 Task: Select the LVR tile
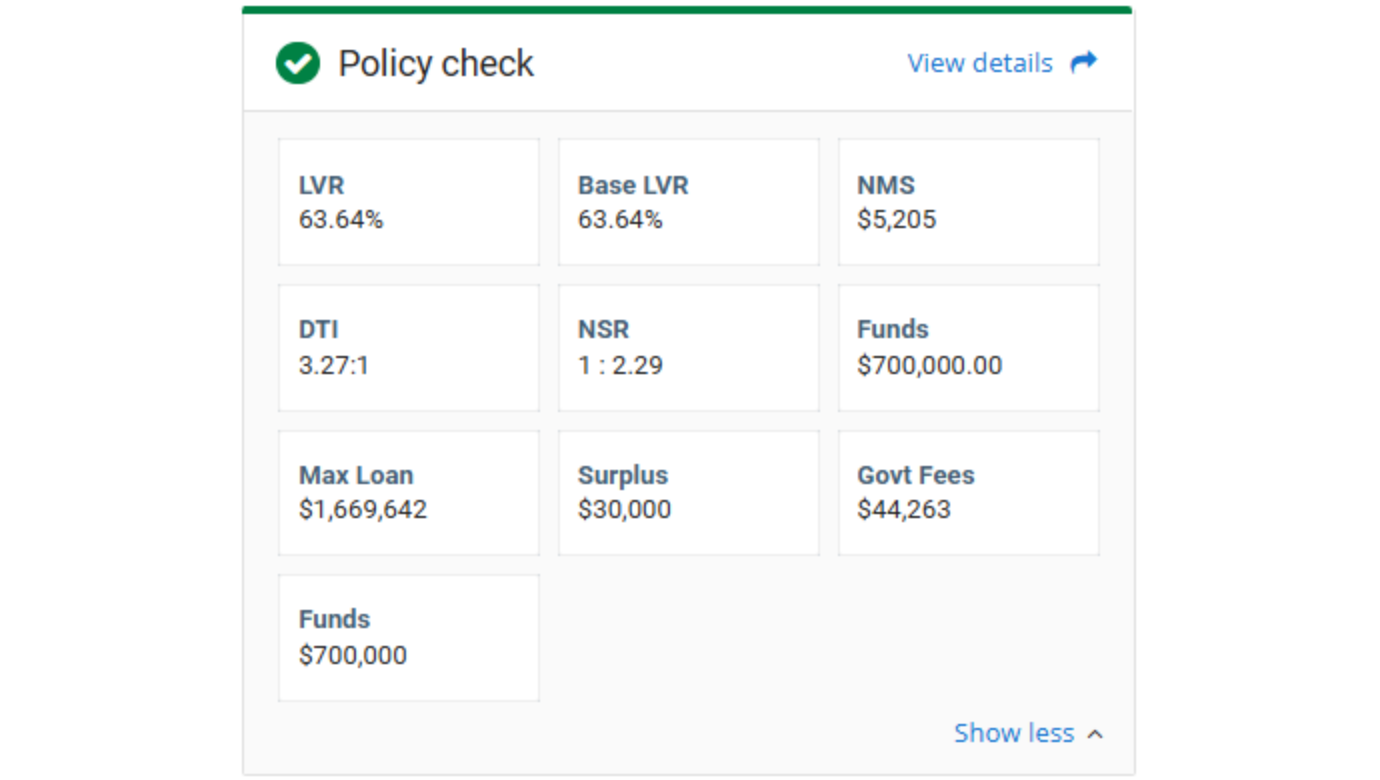click(x=408, y=202)
